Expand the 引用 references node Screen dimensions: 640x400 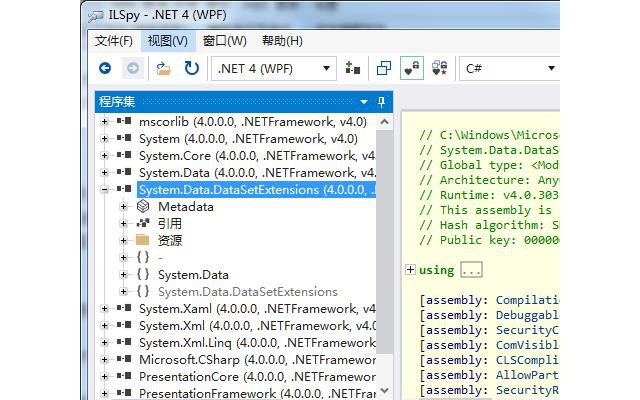123,223
